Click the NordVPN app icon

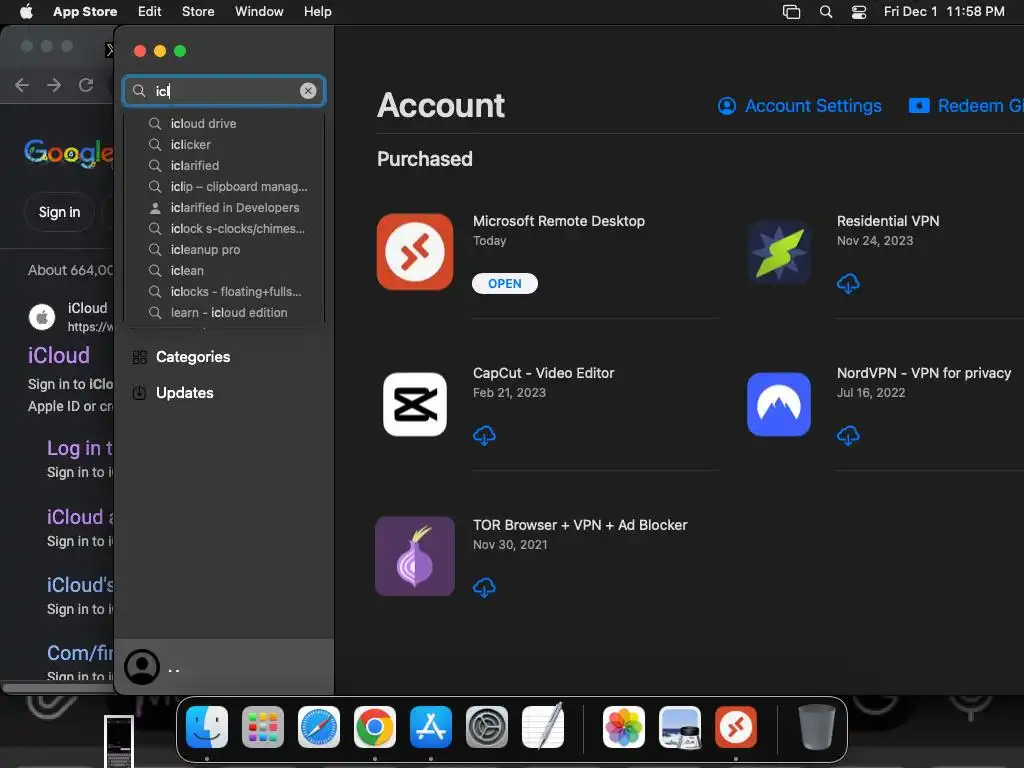pyautogui.click(x=778, y=404)
